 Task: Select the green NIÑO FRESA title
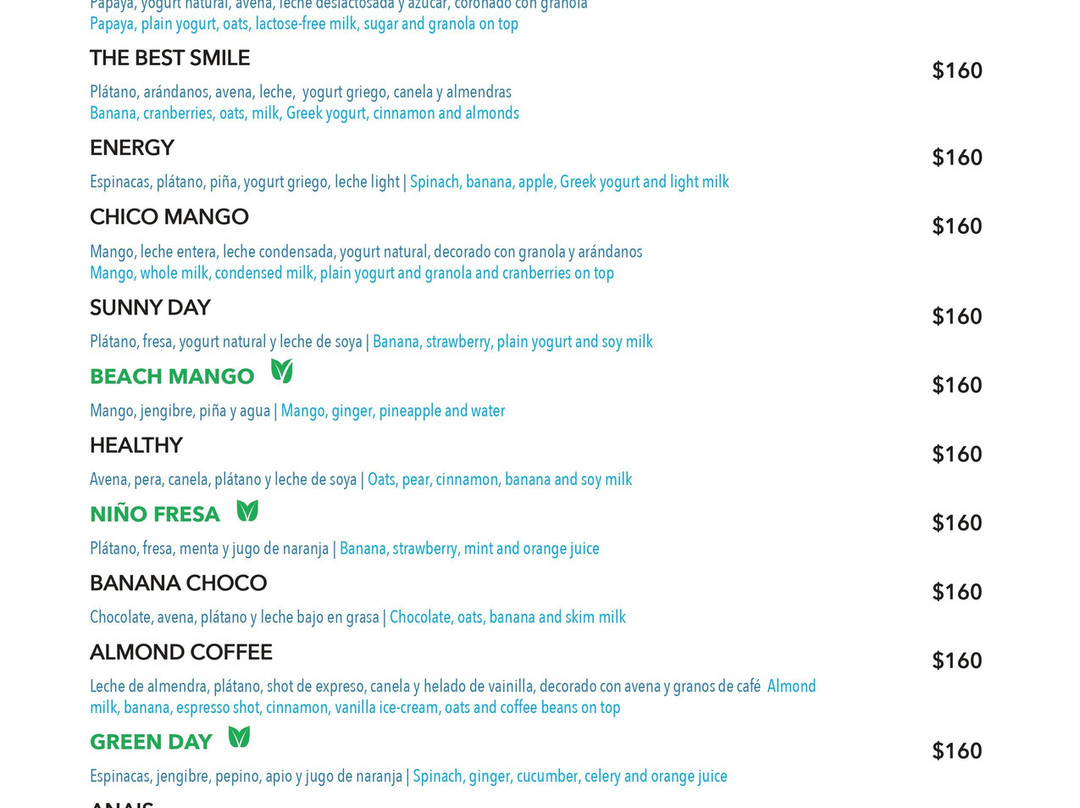[154, 514]
